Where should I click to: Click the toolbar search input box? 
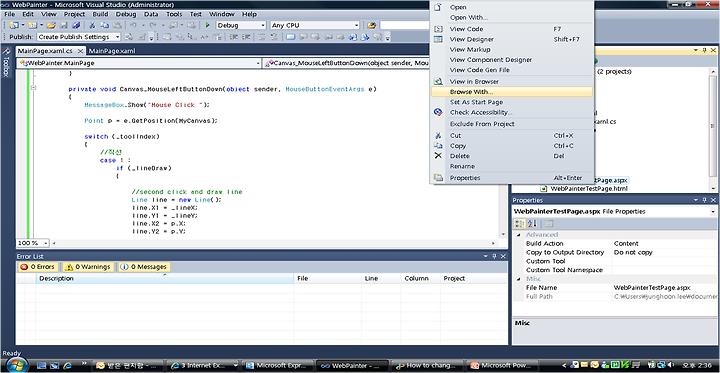(405, 25)
